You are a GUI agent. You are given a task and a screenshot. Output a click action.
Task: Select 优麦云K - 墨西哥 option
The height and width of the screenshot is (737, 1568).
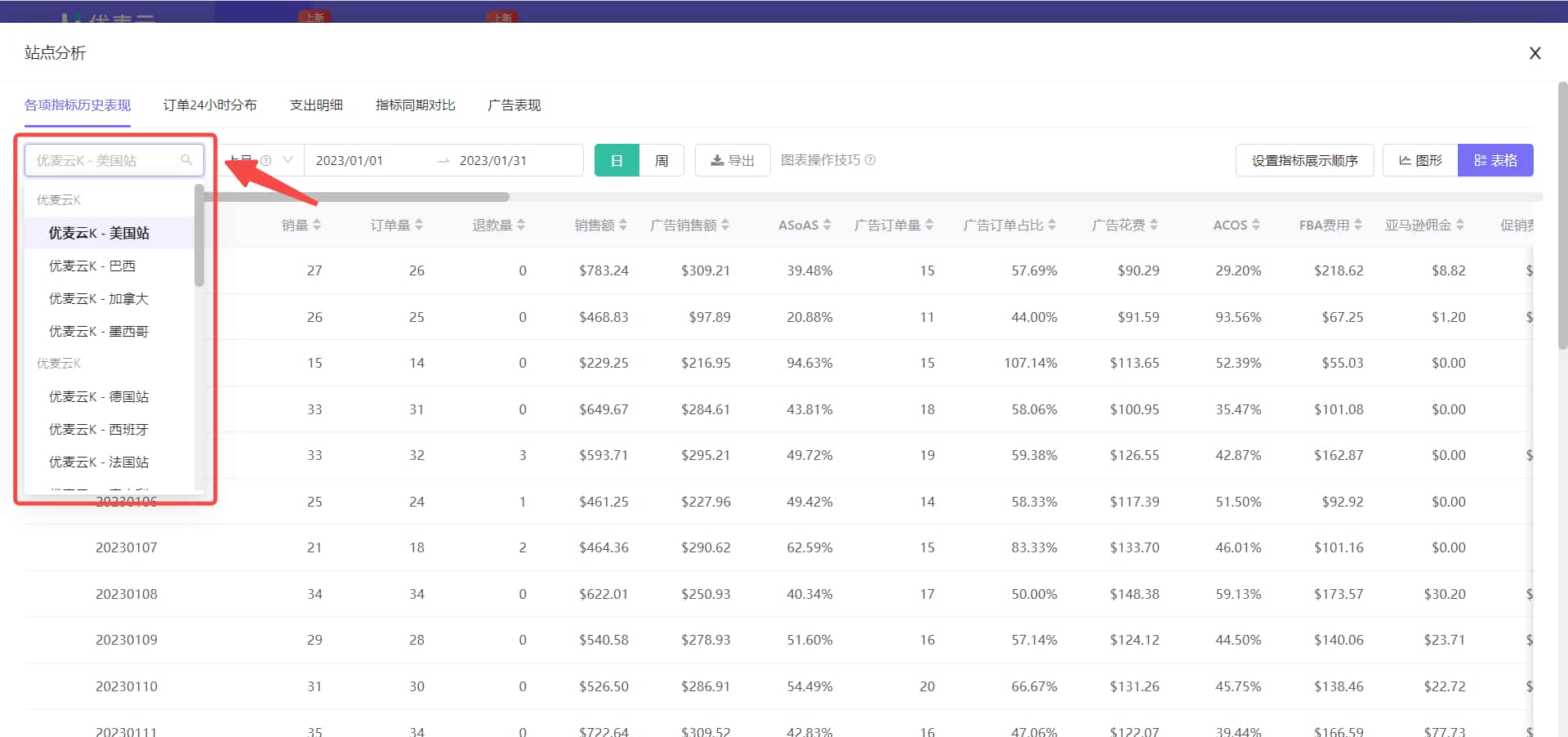tap(109, 331)
